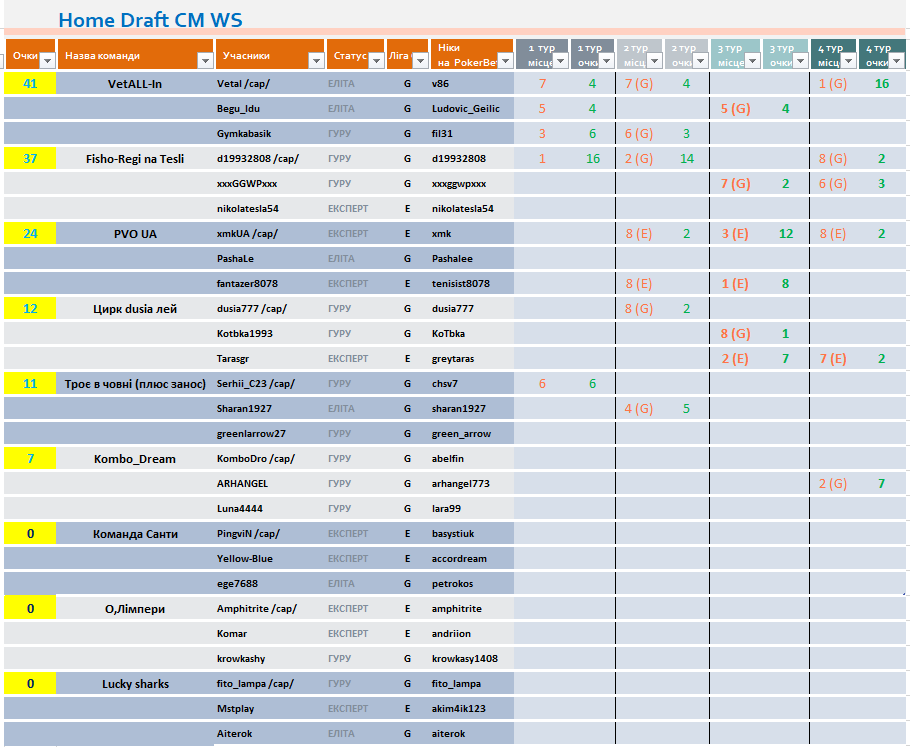Image resolution: width=910 pixels, height=747 pixels.
Task: Click the PokerBet nick greytaras
Action: pos(453,358)
